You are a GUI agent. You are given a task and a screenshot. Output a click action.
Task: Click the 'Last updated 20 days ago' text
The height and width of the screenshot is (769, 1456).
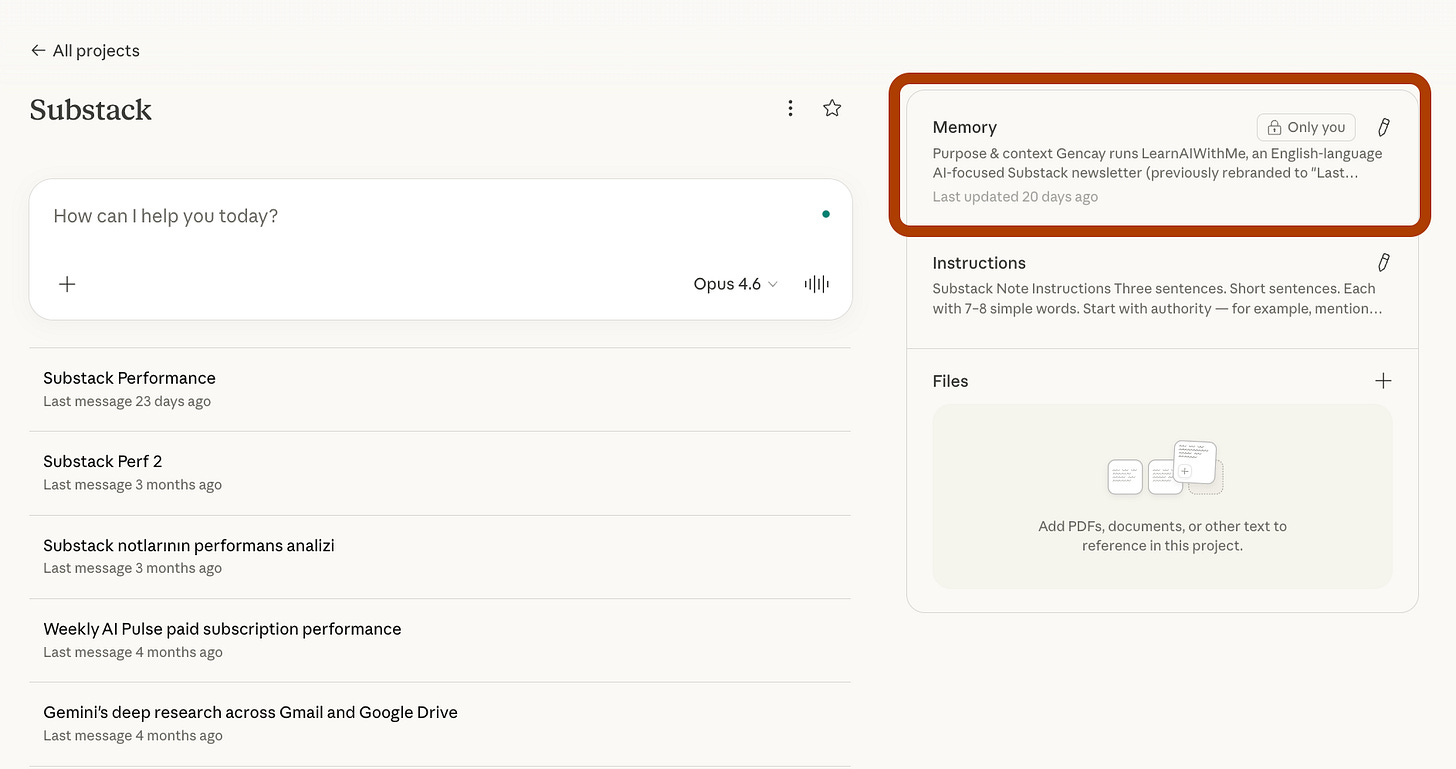(x=1015, y=197)
